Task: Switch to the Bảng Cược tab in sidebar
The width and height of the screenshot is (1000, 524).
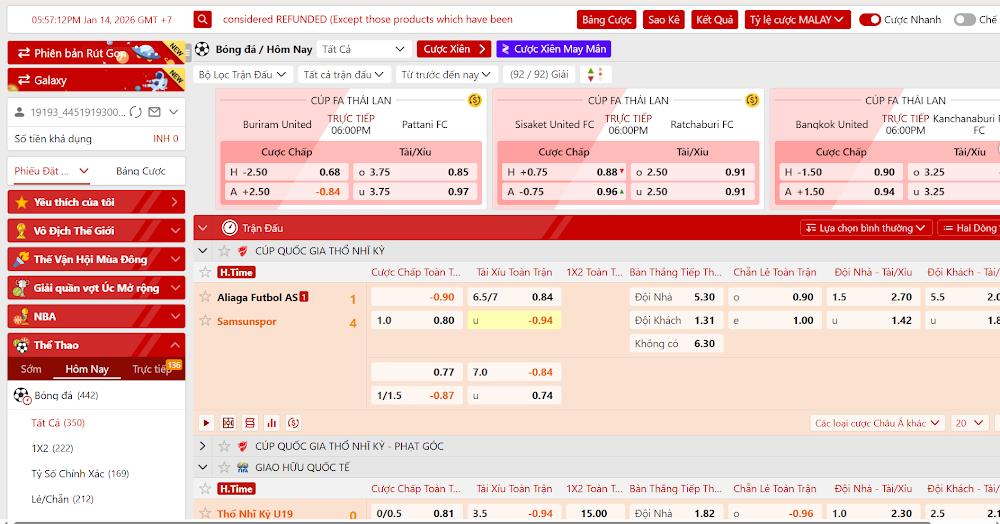Action: [x=140, y=171]
